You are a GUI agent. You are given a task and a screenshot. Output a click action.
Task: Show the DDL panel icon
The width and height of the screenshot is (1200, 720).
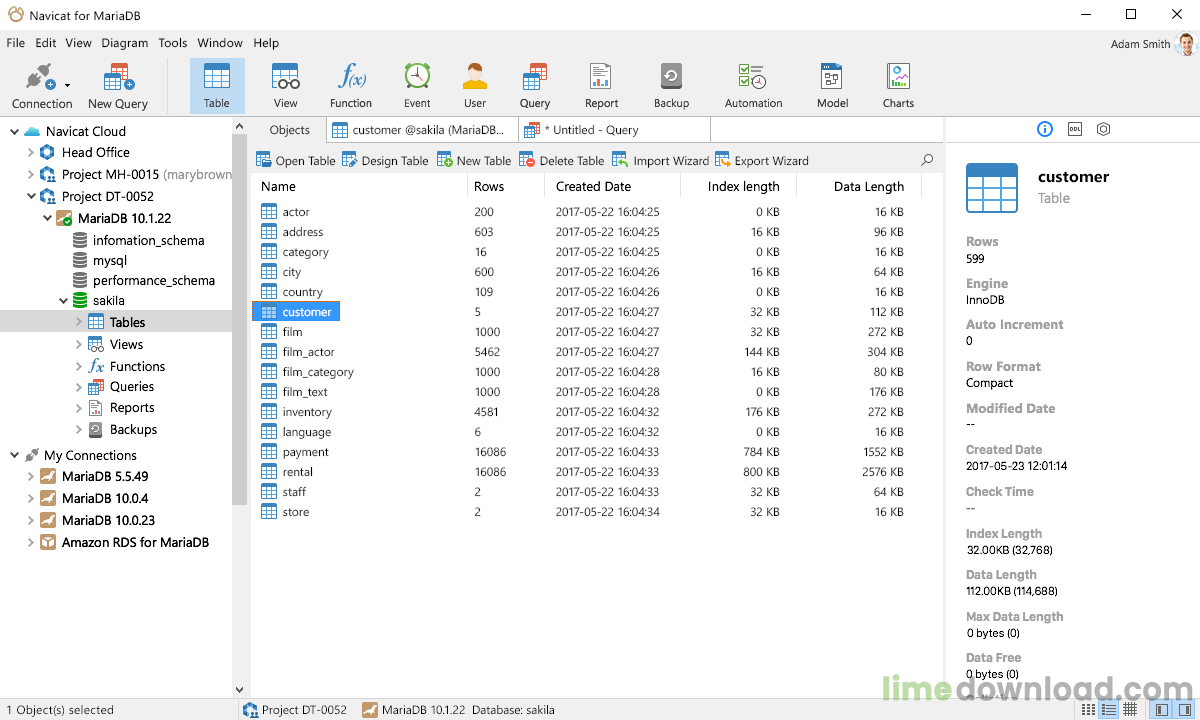[x=1075, y=129]
